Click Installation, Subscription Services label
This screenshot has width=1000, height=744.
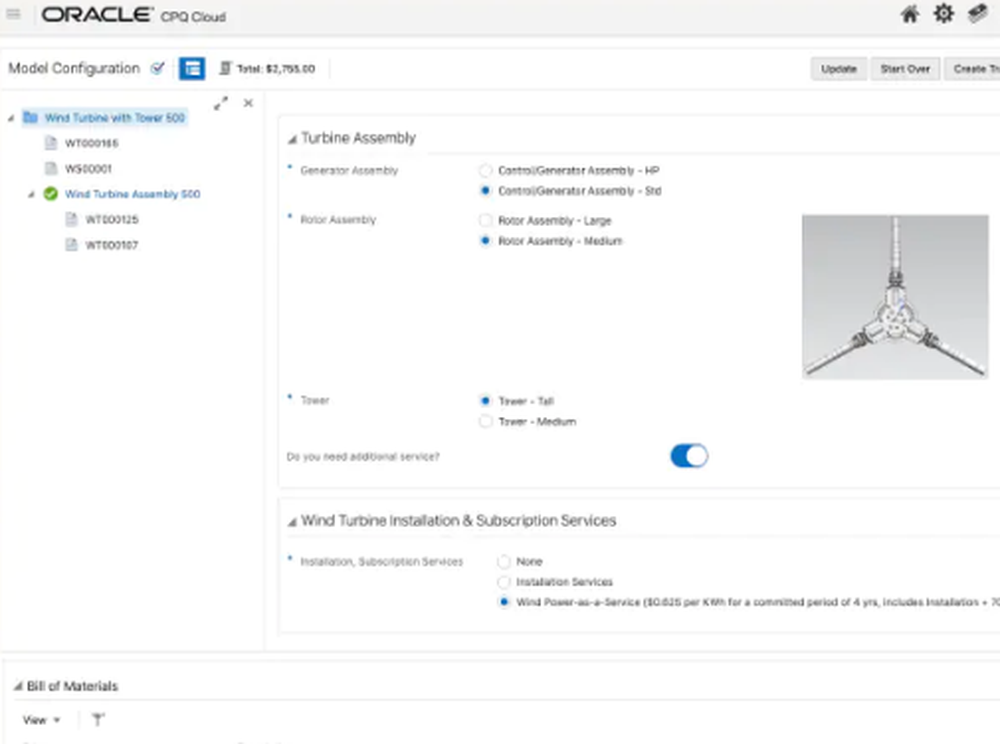[381, 562]
